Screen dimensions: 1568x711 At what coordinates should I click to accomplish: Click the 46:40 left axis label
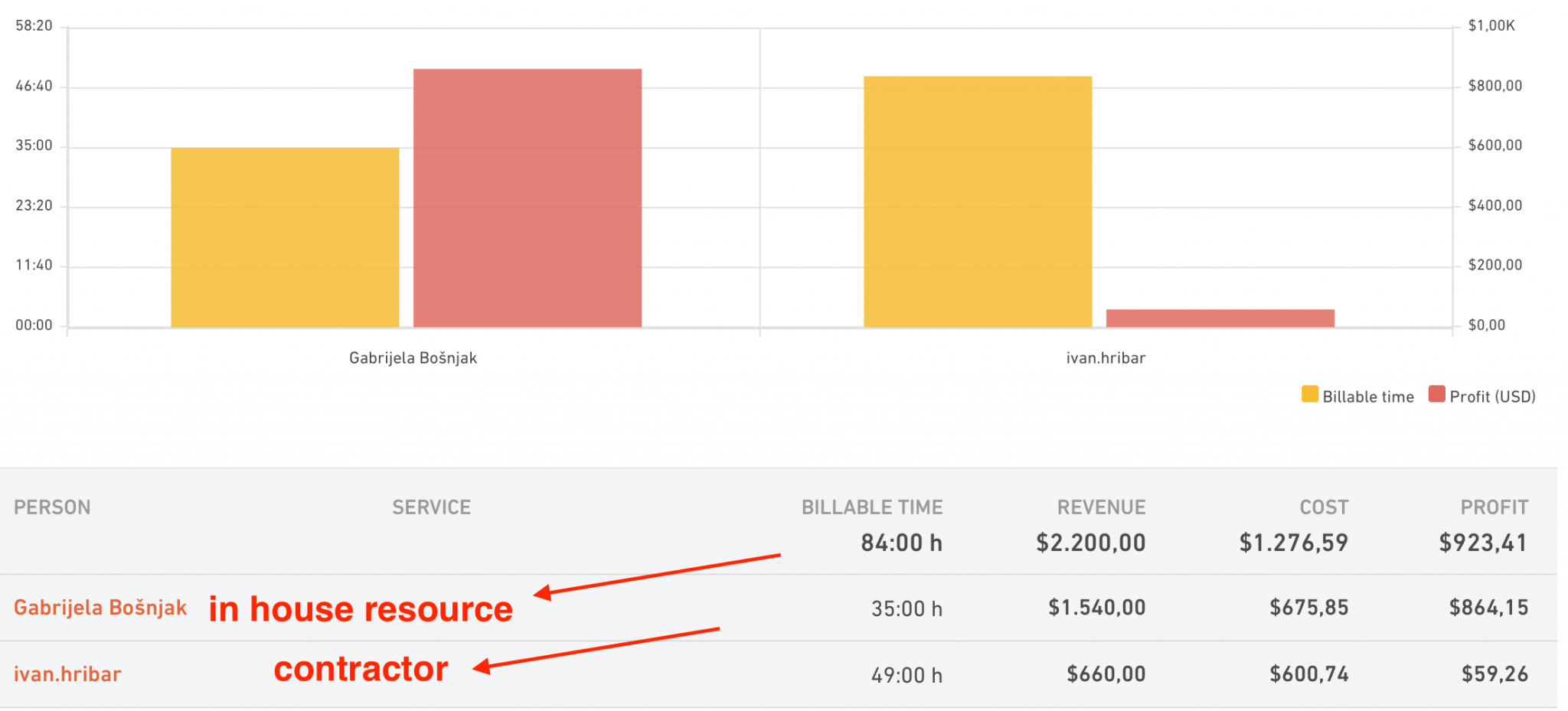tap(34, 86)
